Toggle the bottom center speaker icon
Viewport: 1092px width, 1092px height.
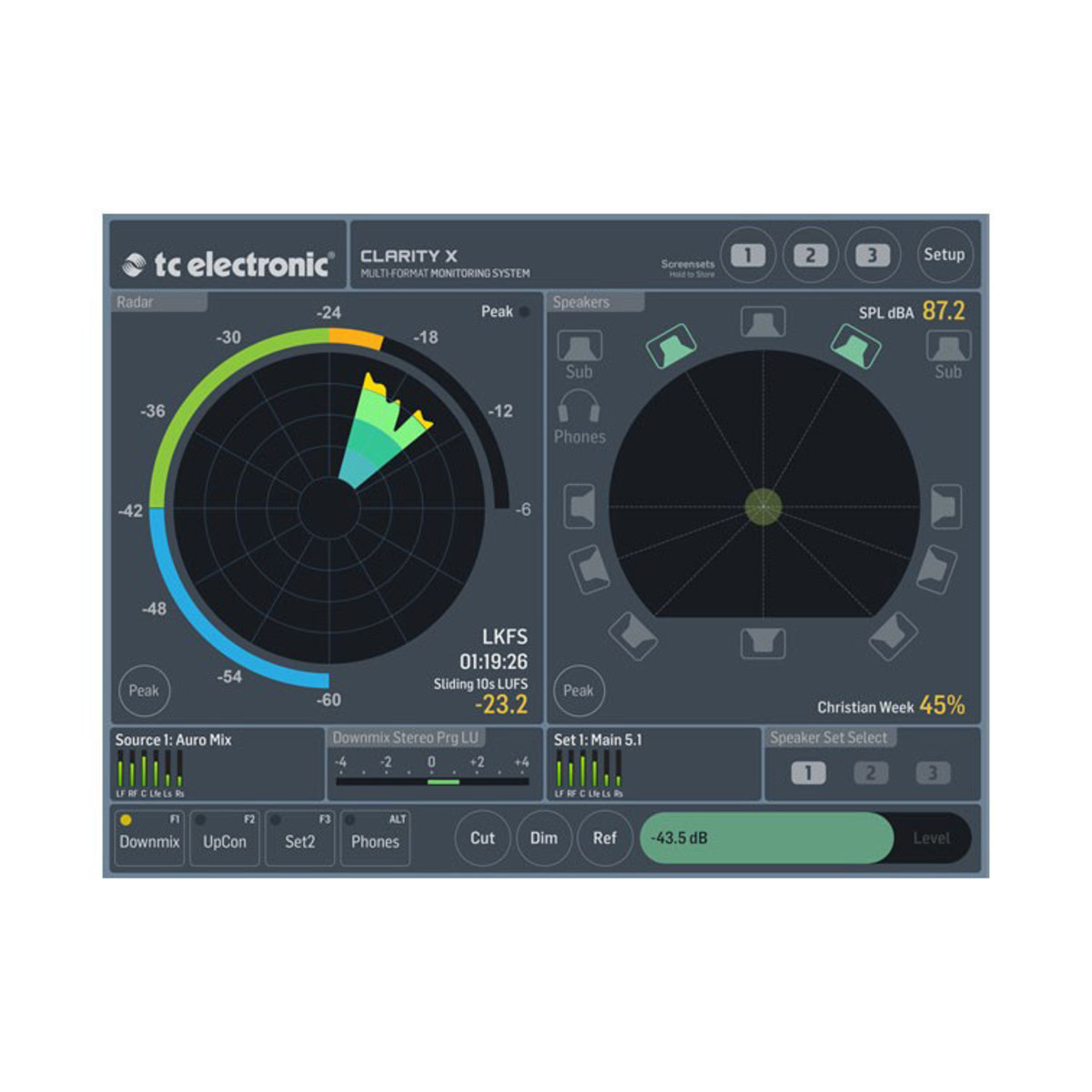click(763, 642)
